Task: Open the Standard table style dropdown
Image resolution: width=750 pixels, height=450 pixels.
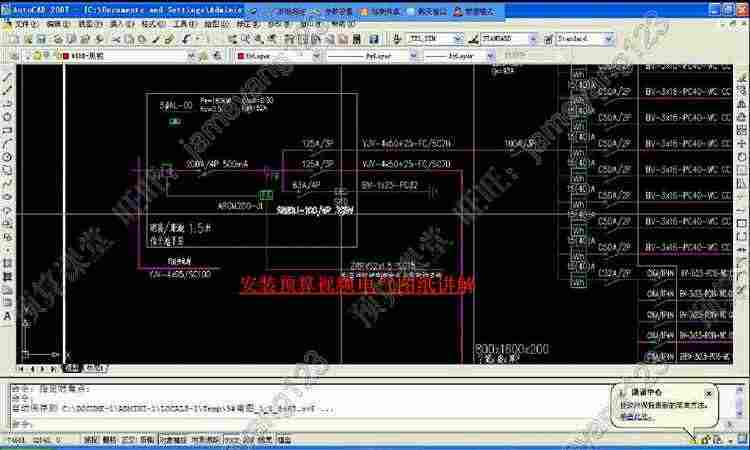Action: coord(609,39)
